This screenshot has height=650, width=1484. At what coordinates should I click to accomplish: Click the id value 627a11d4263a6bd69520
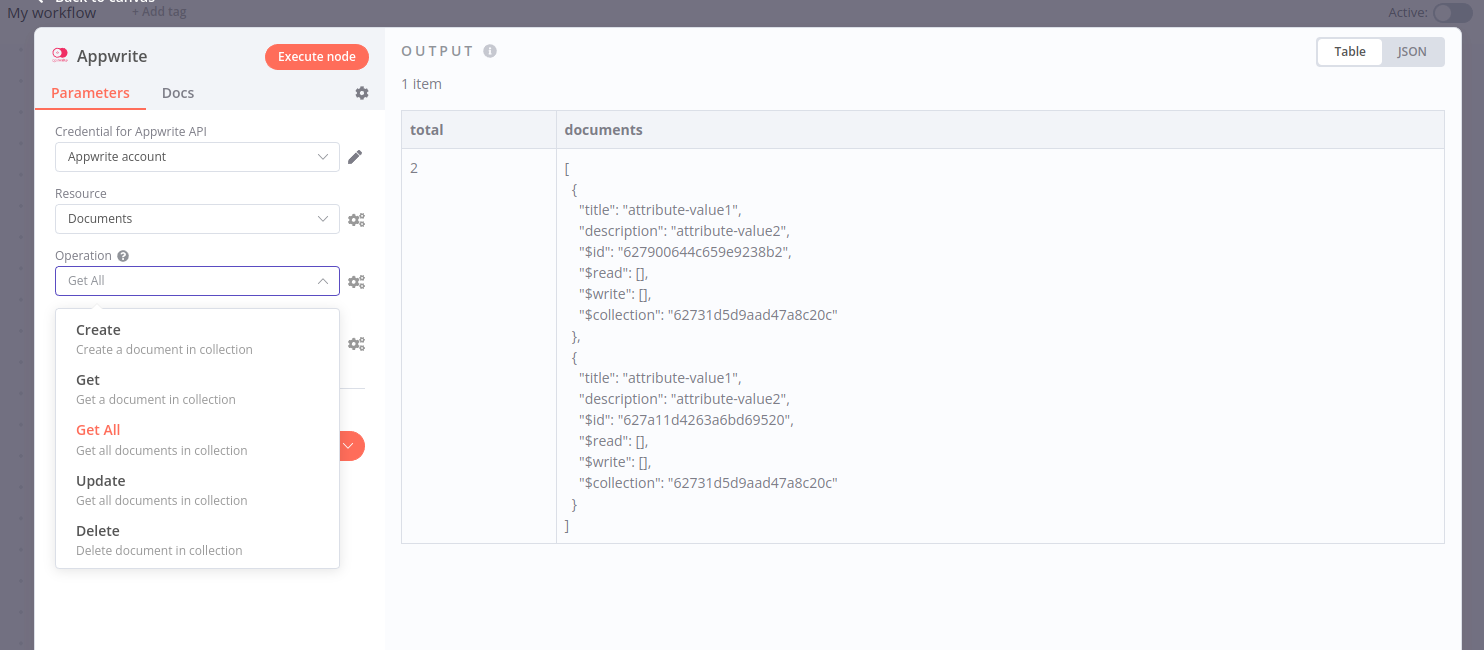click(706, 420)
